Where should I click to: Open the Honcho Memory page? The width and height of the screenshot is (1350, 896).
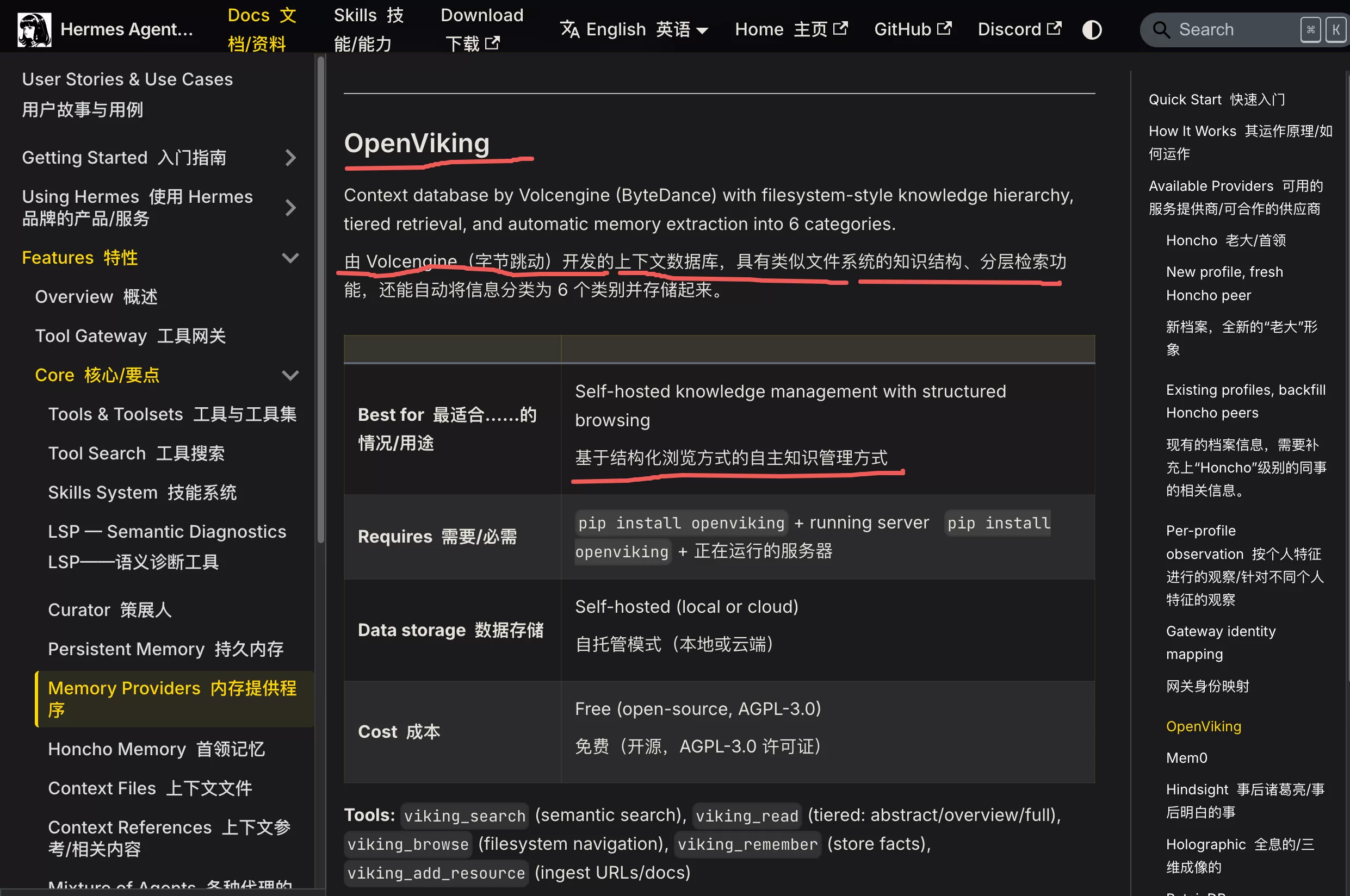[x=156, y=749]
